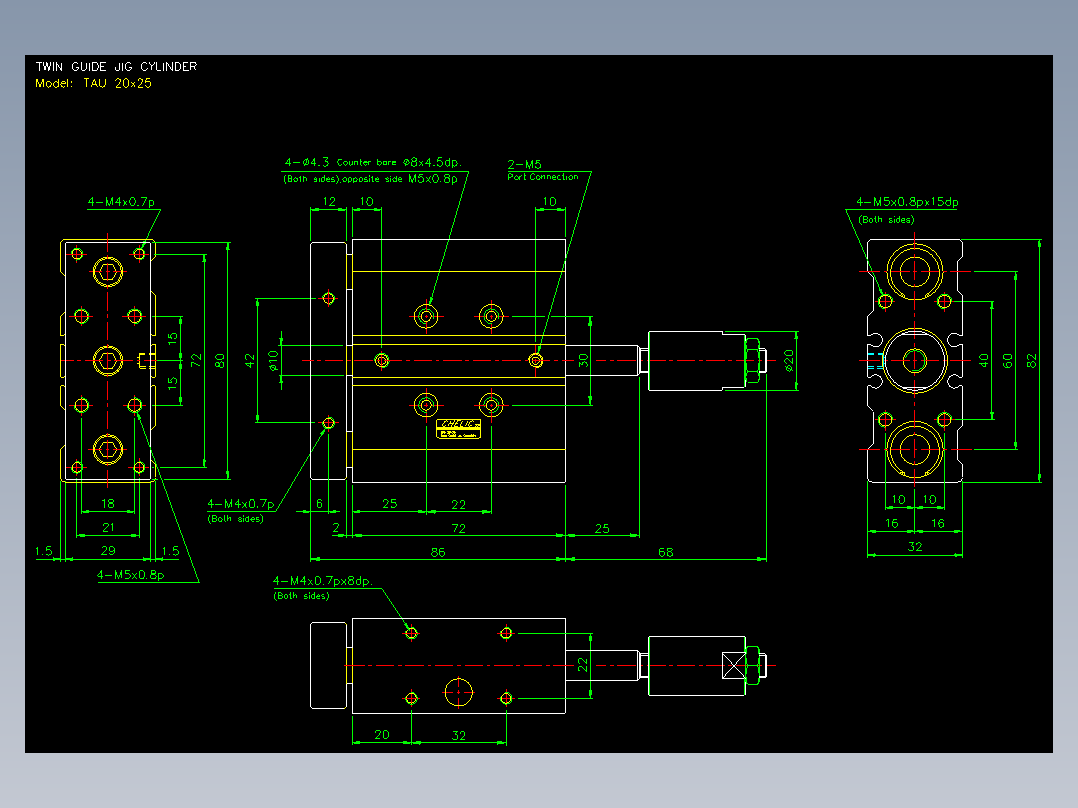Viewport: 1078px width, 808px height.
Task: Click the 'ø20' diameter dimension
Action: pos(789,360)
